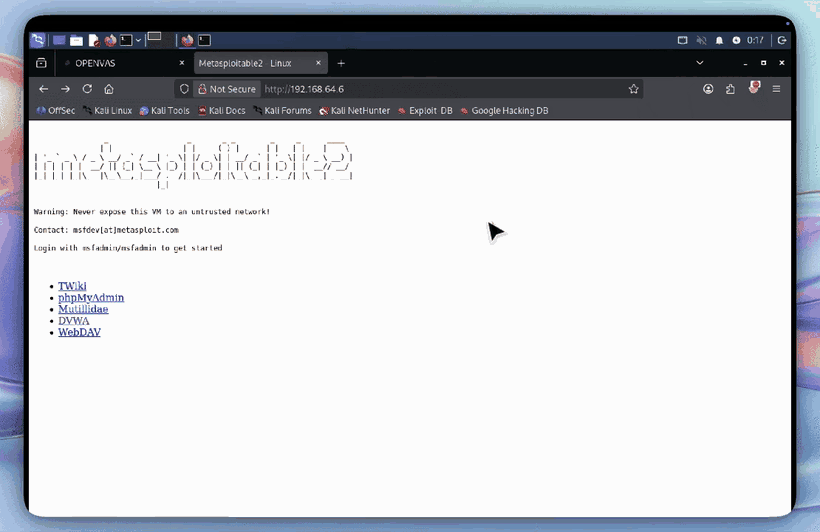Toggle the muted volume tray icon
This screenshot has width=820, height=532.
701,40
